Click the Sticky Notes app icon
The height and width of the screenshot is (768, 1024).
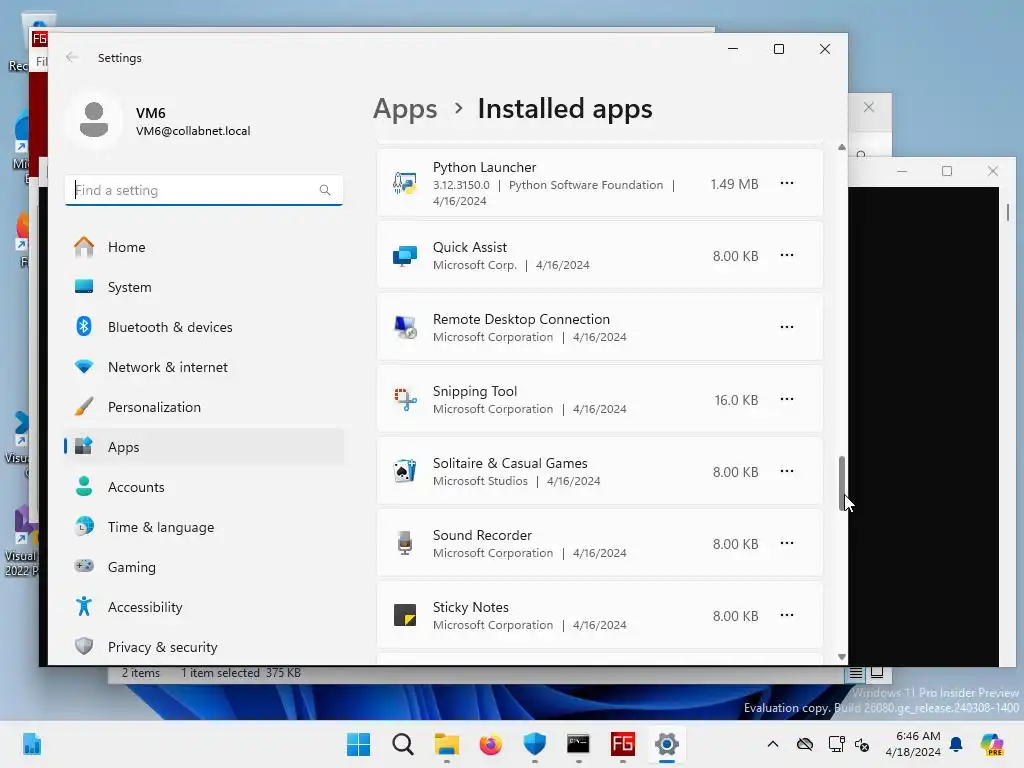coord(405,615)
